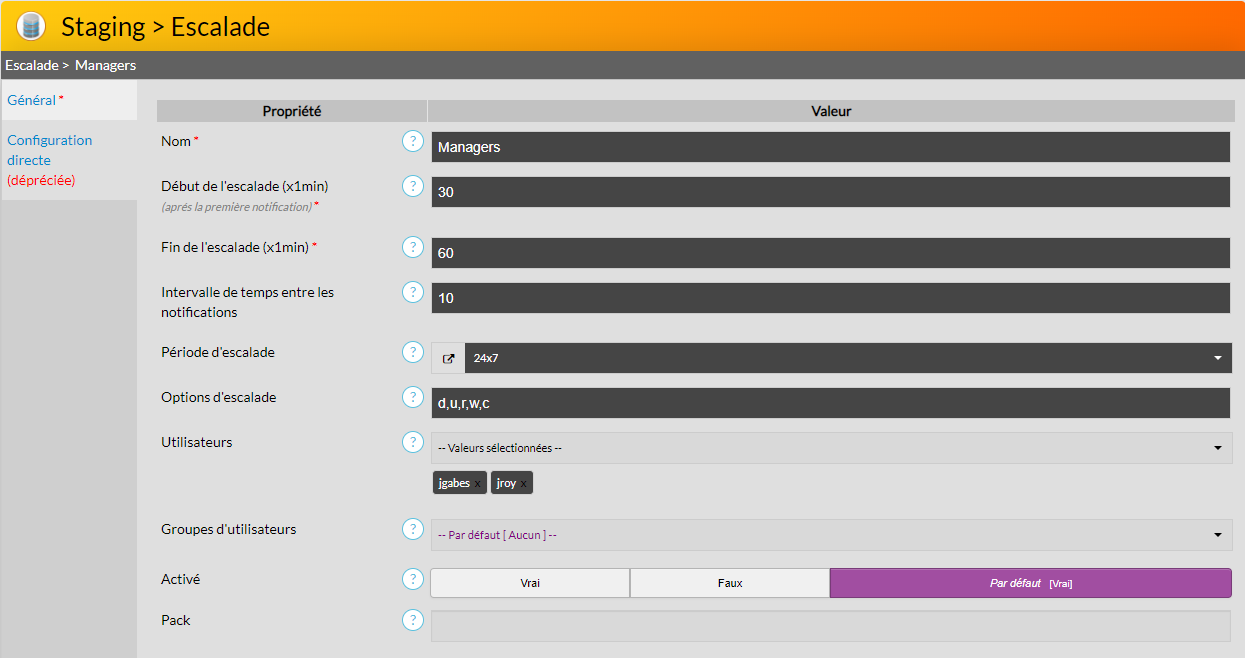Image resolution: width=1245 pixels, height=658 pixels.
Task: Click the Nom field containing Managers
Action: (830, 147)
